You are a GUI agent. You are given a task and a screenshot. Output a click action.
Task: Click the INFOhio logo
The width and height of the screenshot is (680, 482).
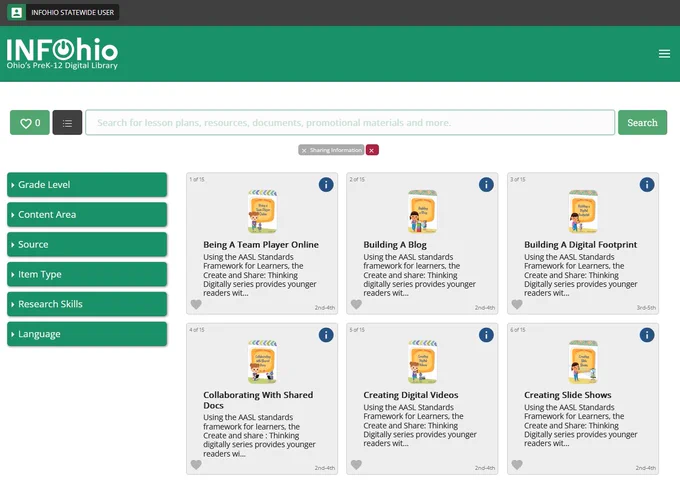pos(62,54)
